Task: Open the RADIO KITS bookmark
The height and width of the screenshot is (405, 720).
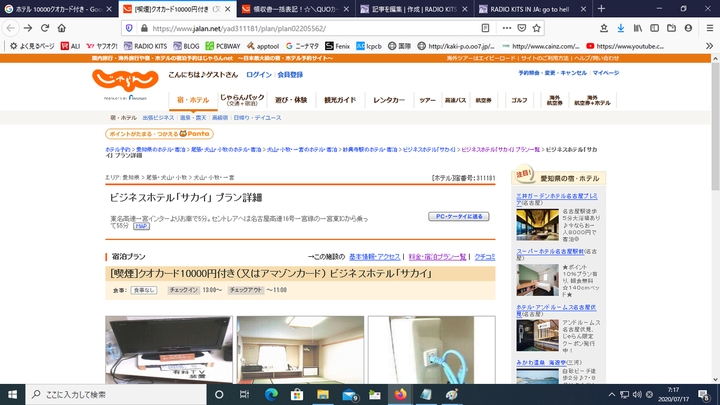Action: 145,46
